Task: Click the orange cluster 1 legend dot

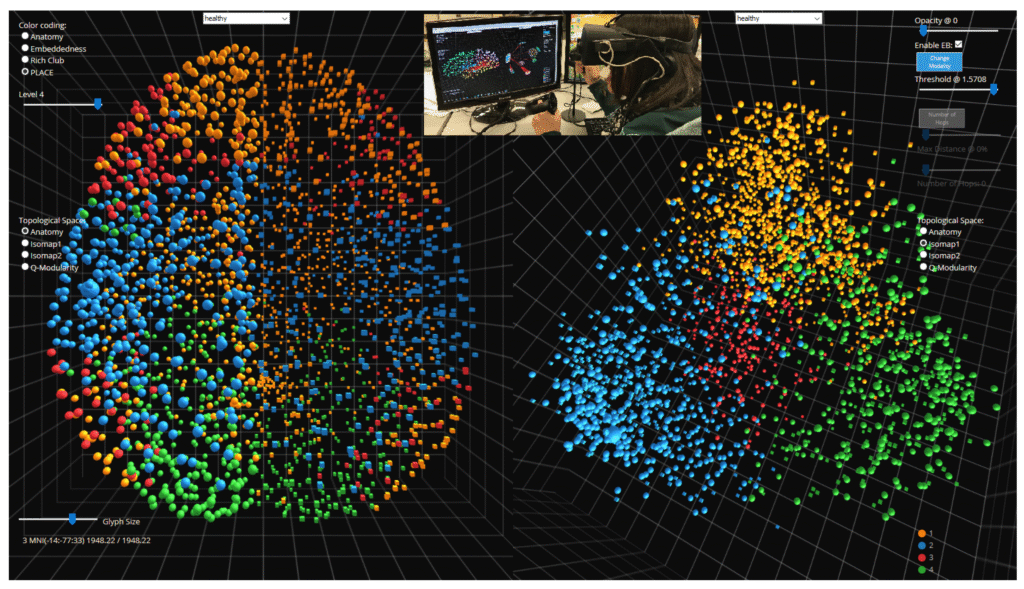Action: (921, 533)
